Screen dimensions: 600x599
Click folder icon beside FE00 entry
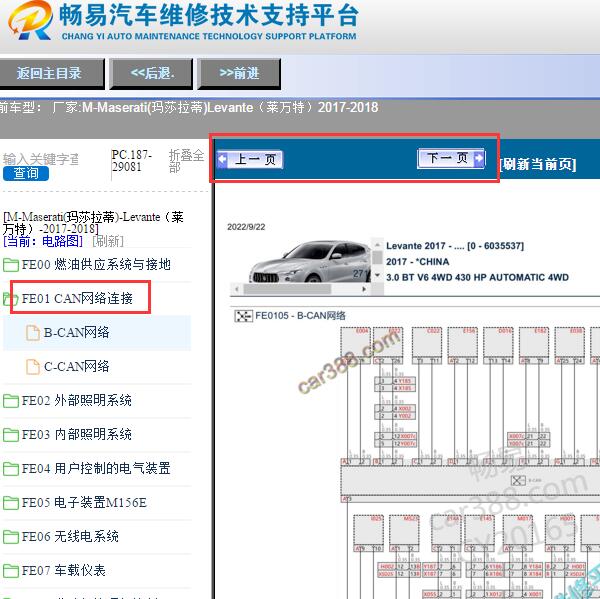pos(11,264)
